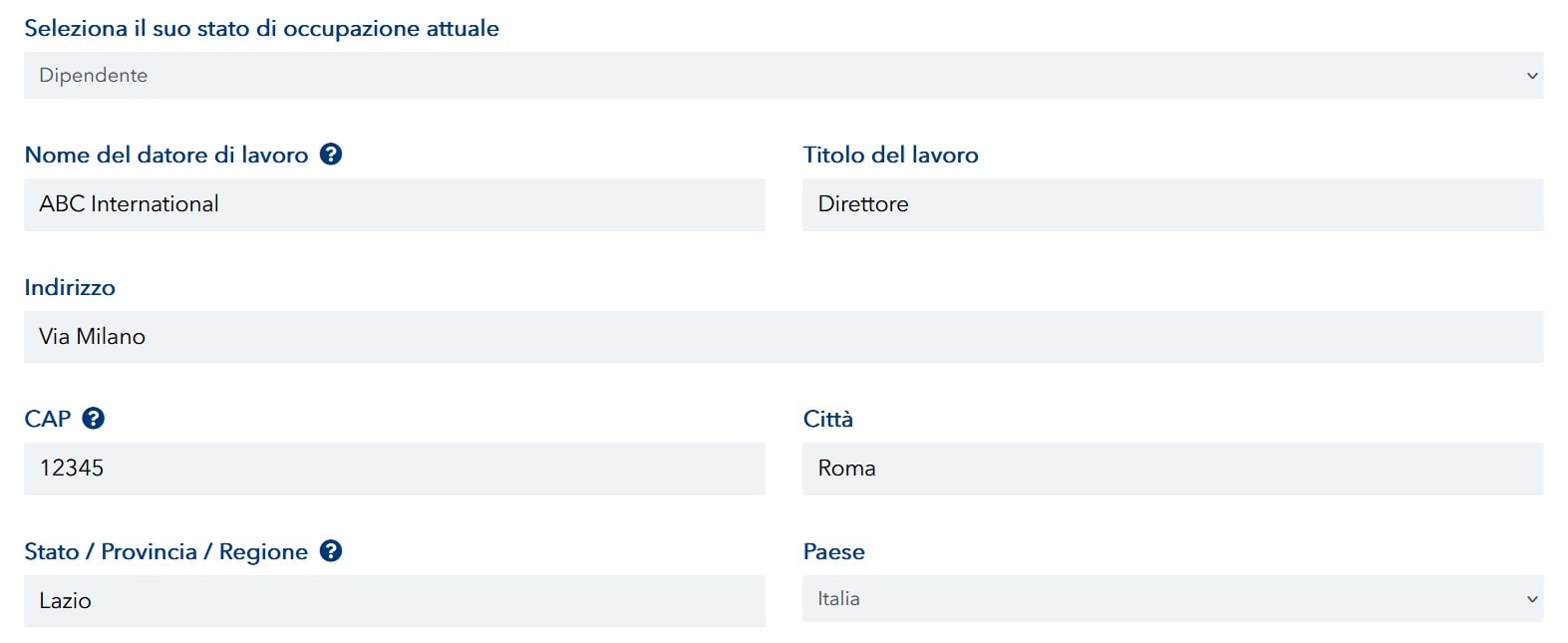Focus the employer name field with ABC International

pos(395,204)
